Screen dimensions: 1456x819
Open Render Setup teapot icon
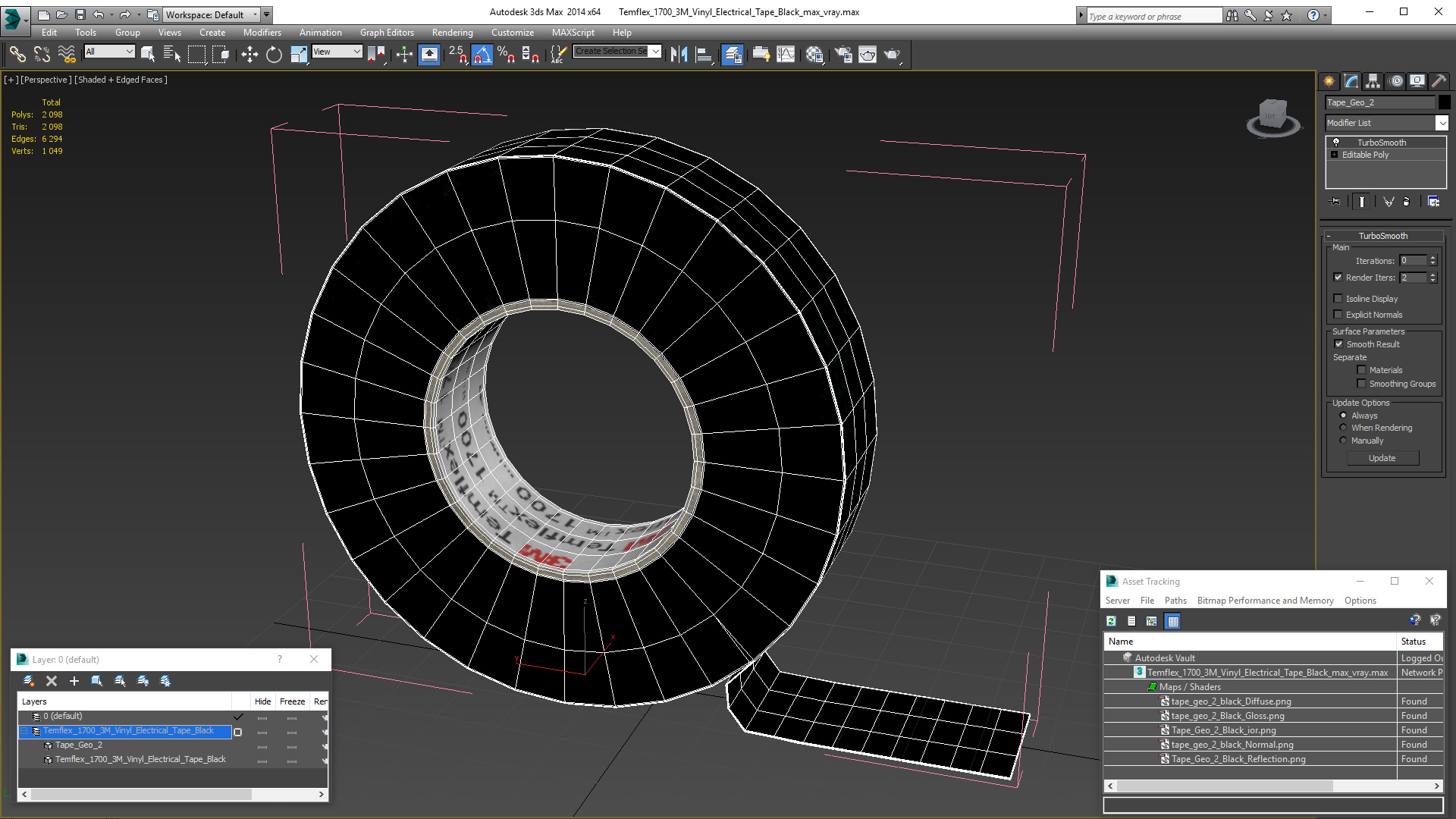tap(843, 54)
